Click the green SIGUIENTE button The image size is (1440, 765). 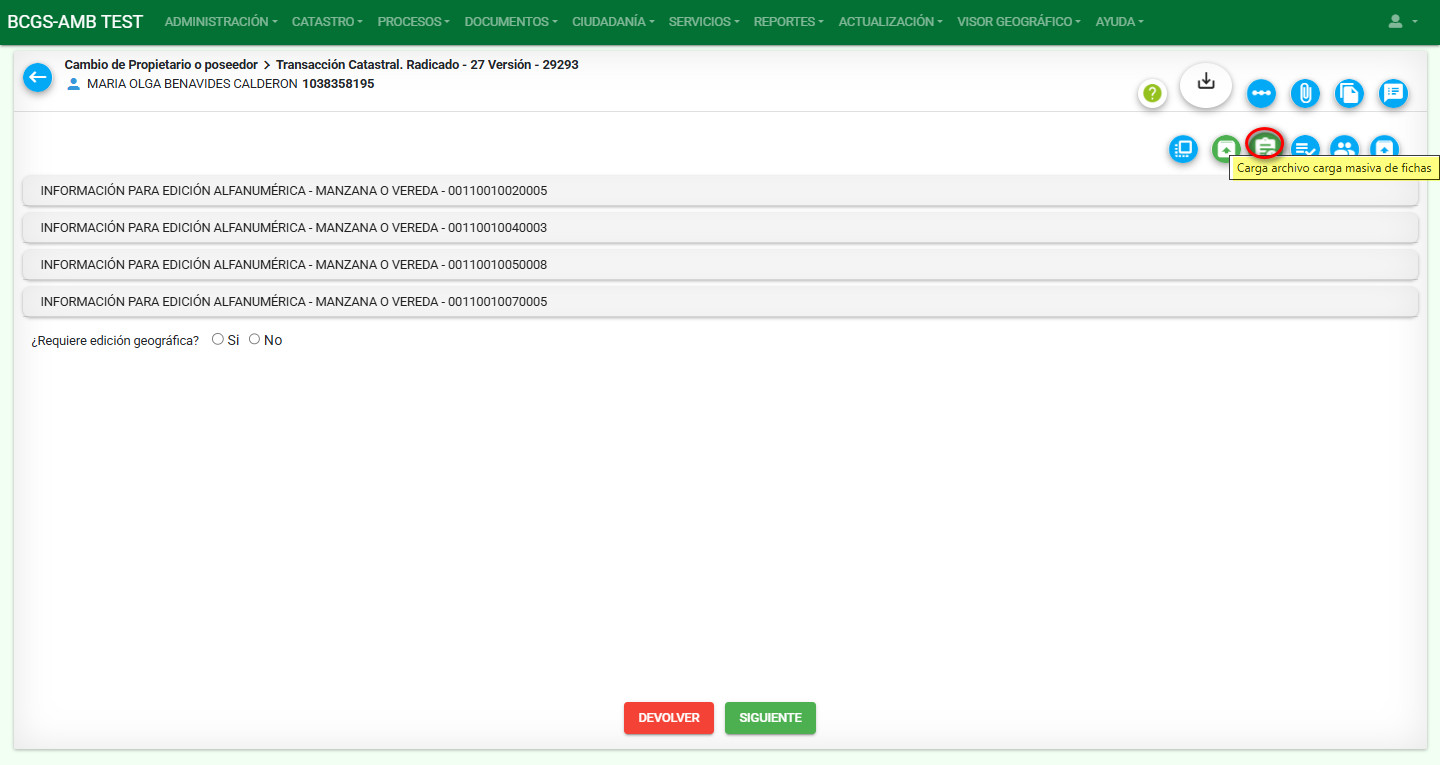tap(770, 718)
